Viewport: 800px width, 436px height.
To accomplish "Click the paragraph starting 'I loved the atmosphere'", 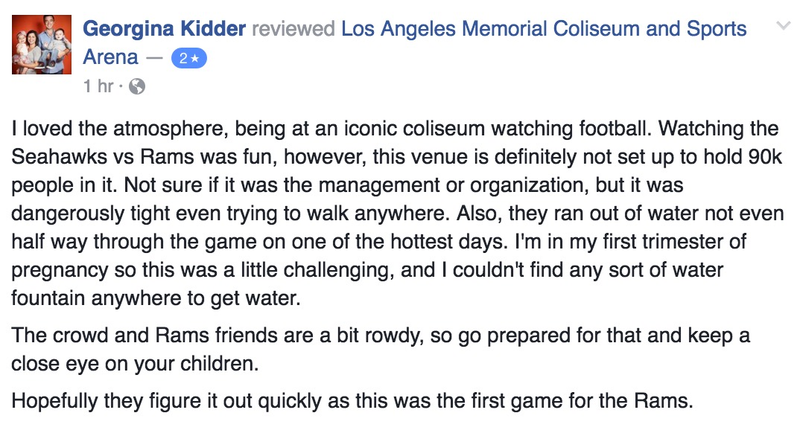I will pyautogui.click(x=397, y=213).
